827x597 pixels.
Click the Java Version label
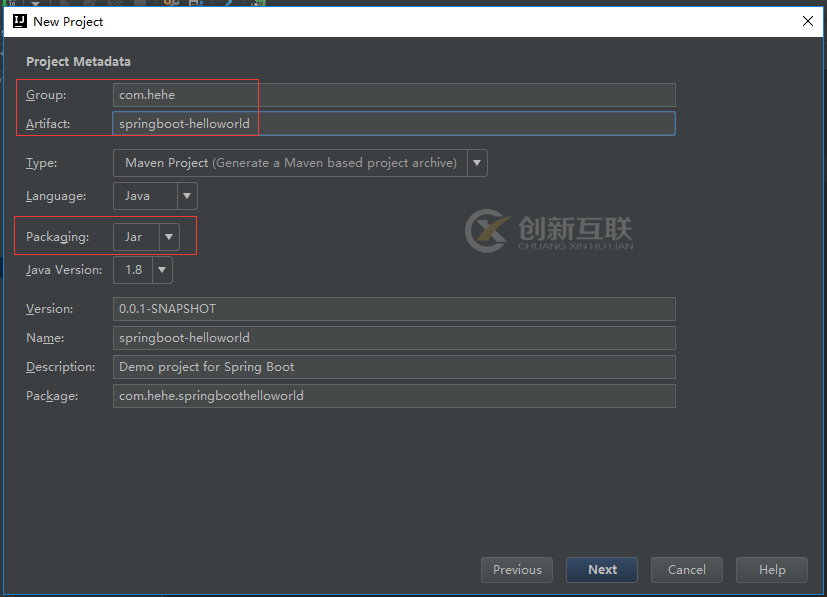tap(64, 270)
